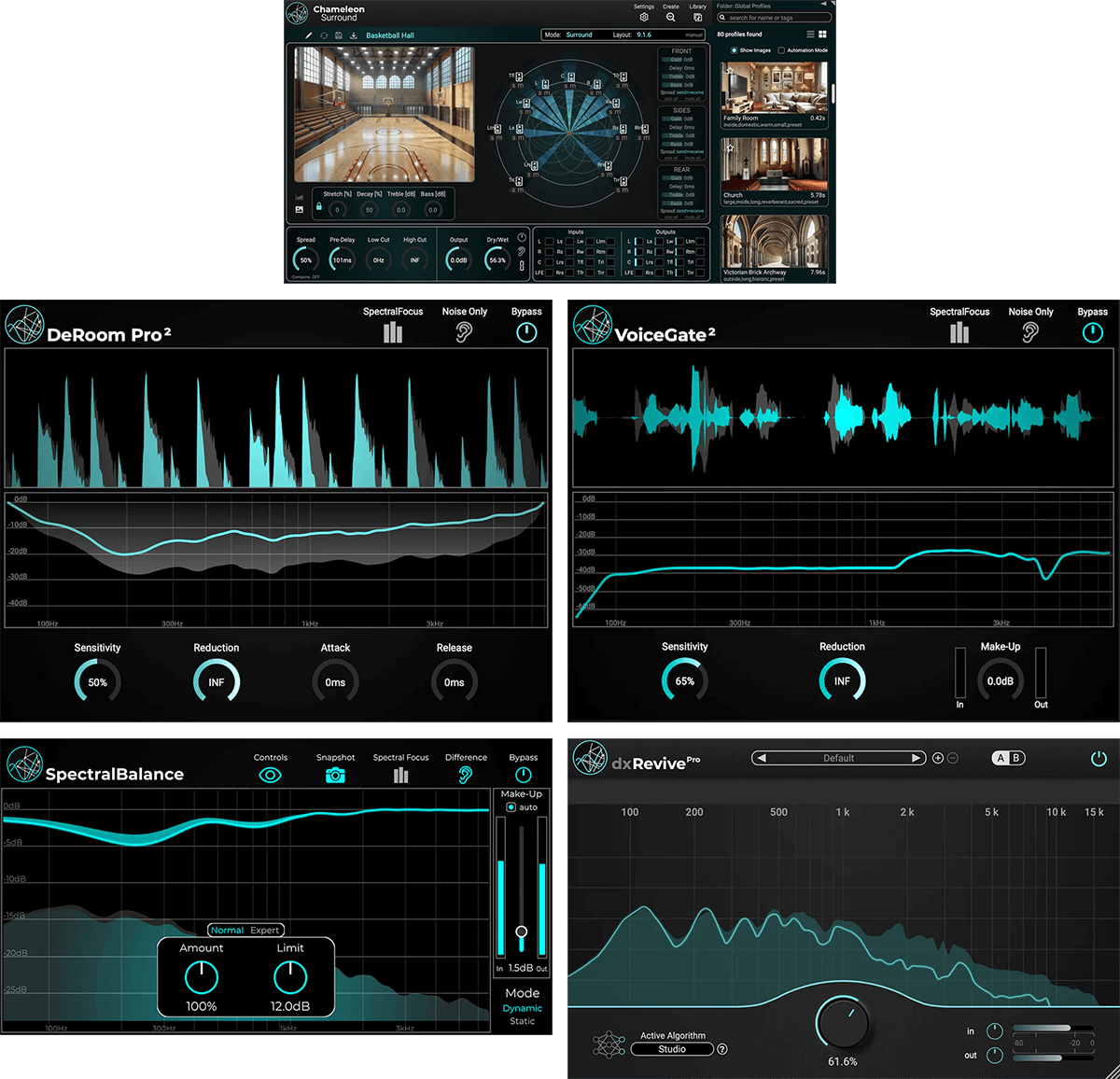The height and width of the screenshot is (1079, 1120).
Task: Enable Noise Only ear icon in VoiceGate
Action: click(1030, 332)
